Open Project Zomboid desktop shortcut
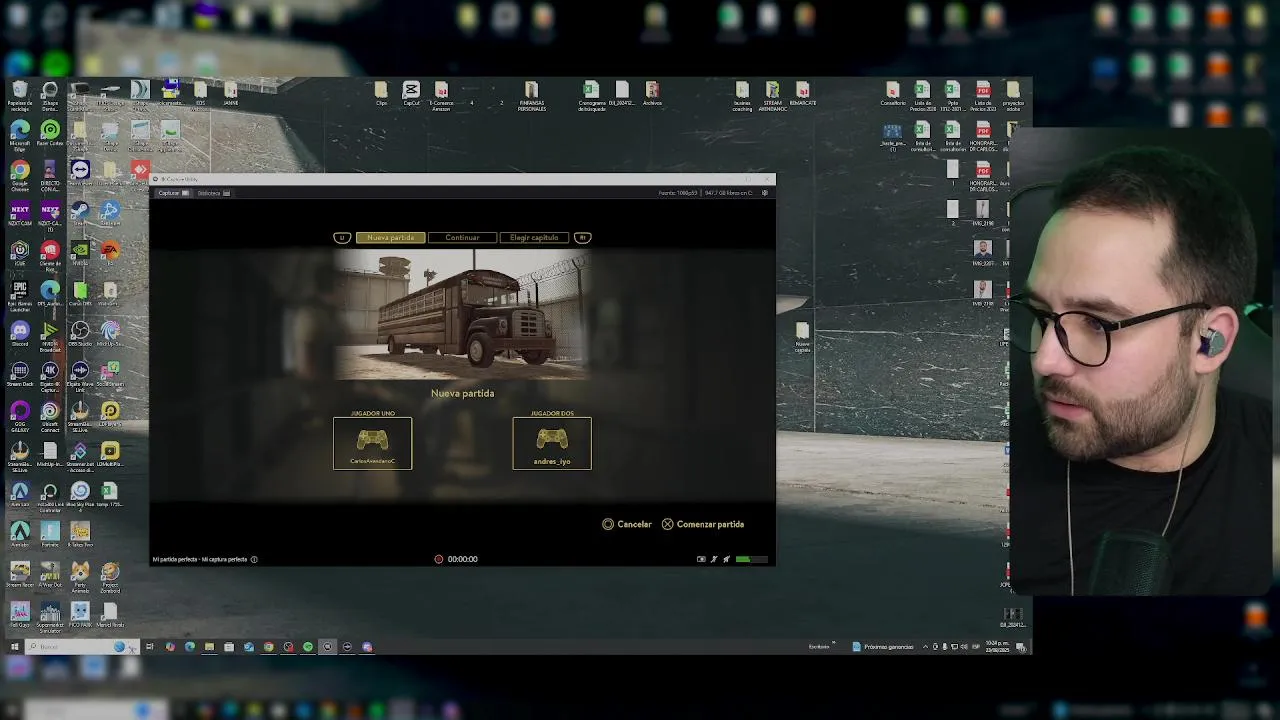Screen dimensions: 1280x720 (110, 576)
